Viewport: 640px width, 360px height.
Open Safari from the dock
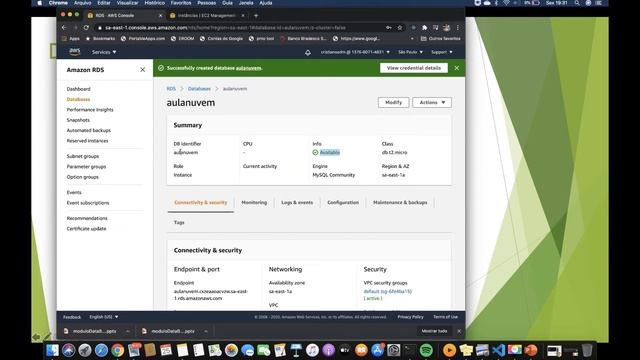coord(101,350)
